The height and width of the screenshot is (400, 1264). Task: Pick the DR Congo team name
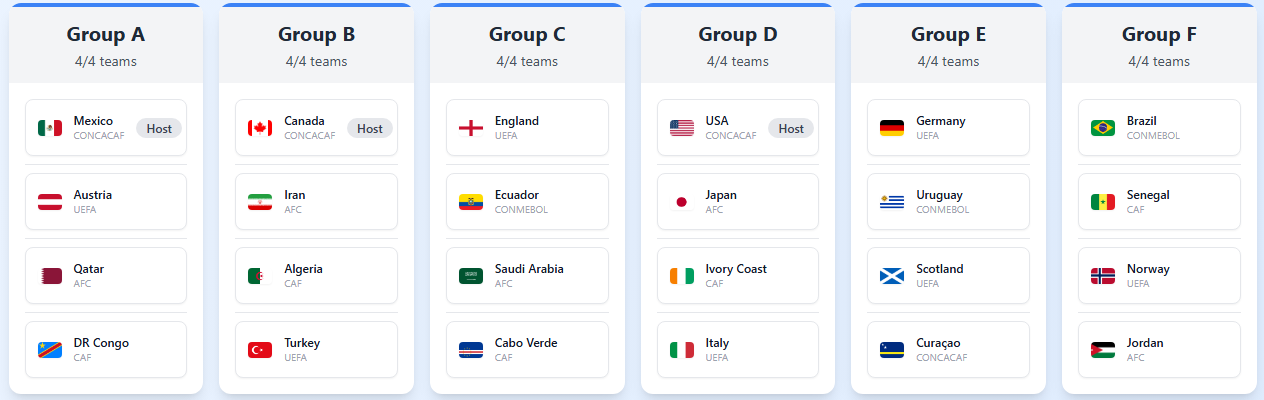click(101, 343)
